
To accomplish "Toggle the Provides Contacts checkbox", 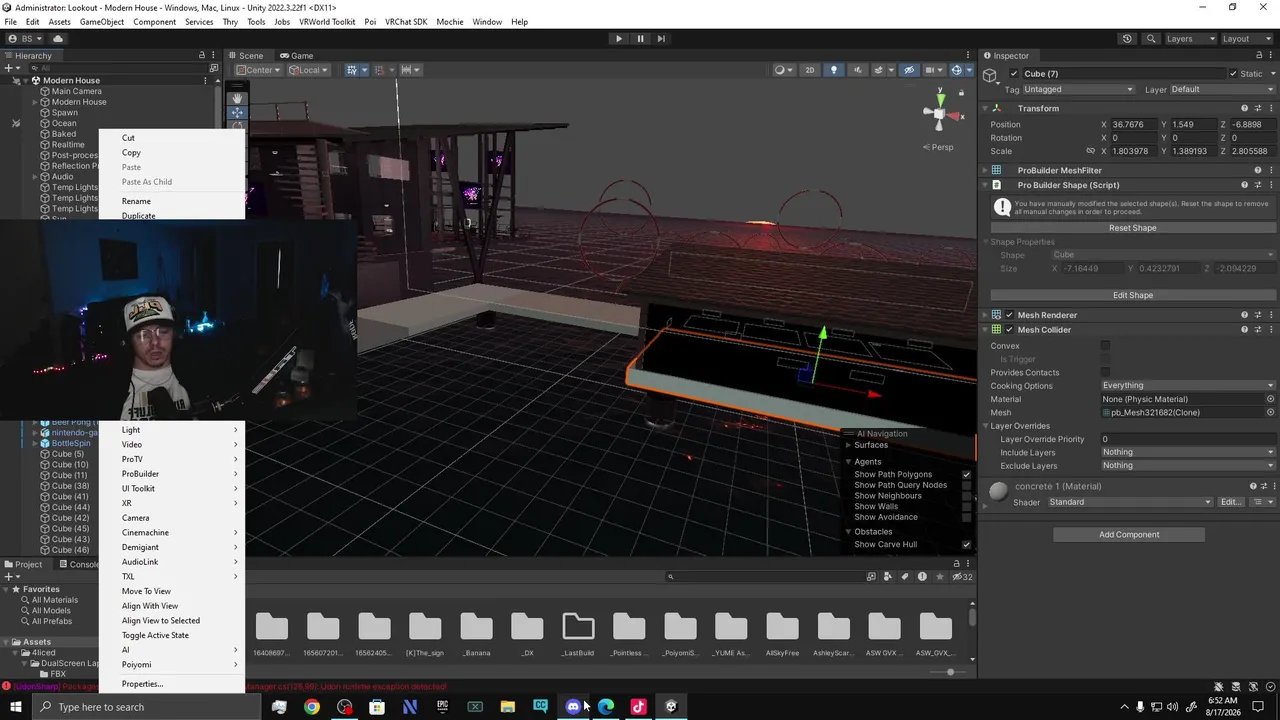I will (x=1105, y=372).
